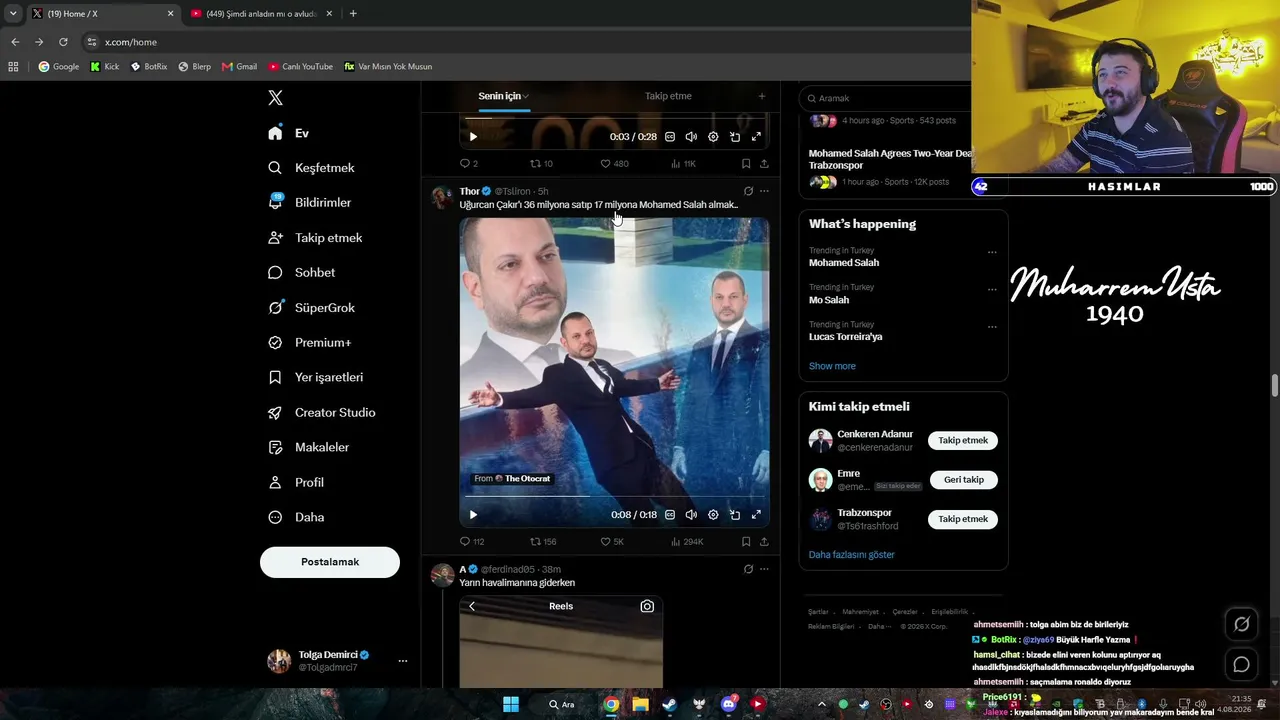1280x720 pixels.
Task: Click Geri takip for Emre
Action: (x=964, y=480)
